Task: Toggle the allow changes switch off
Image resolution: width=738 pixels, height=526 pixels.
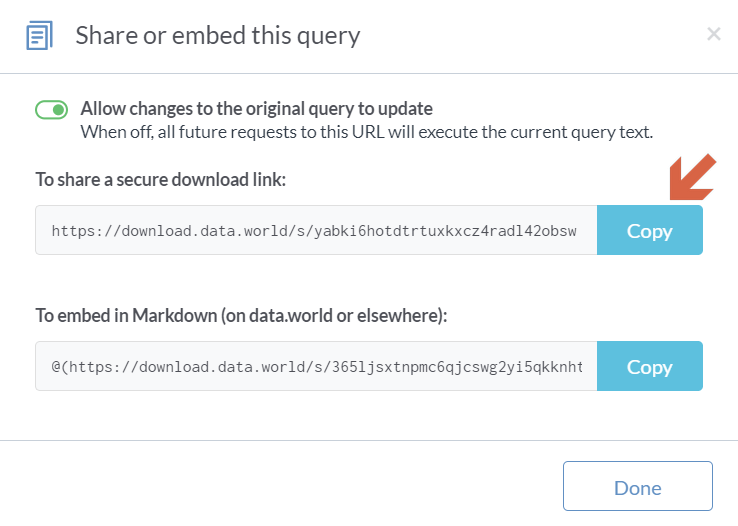Action: click(51, 109)
